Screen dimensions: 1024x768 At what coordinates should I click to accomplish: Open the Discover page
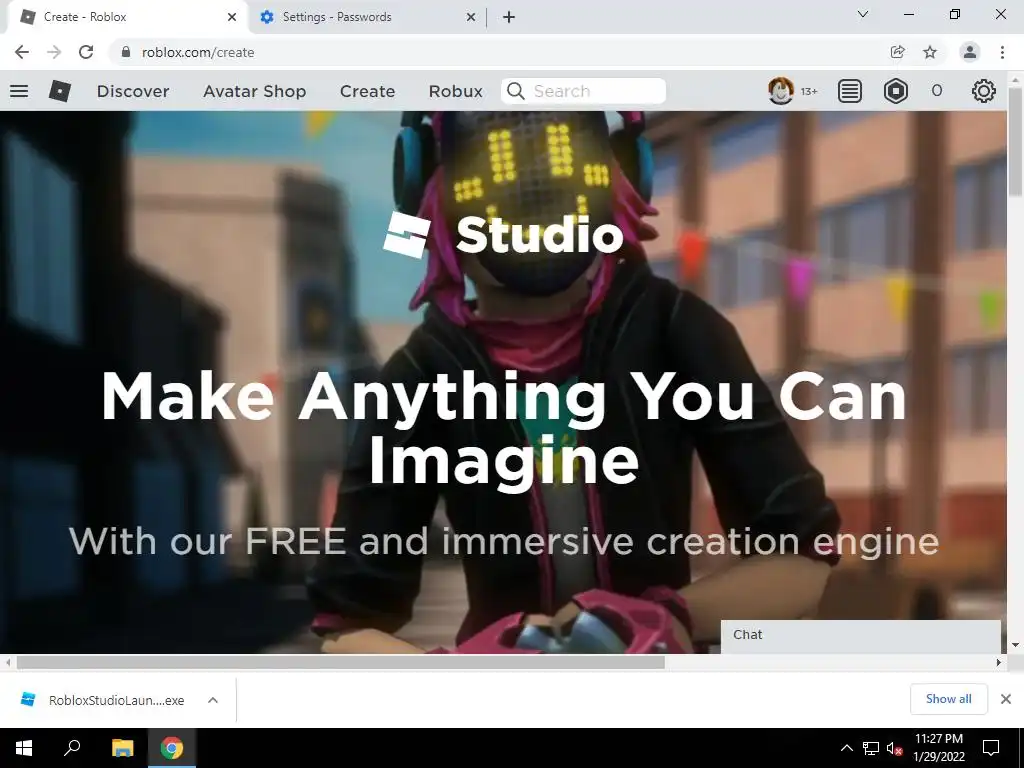(x=133, y=91)
